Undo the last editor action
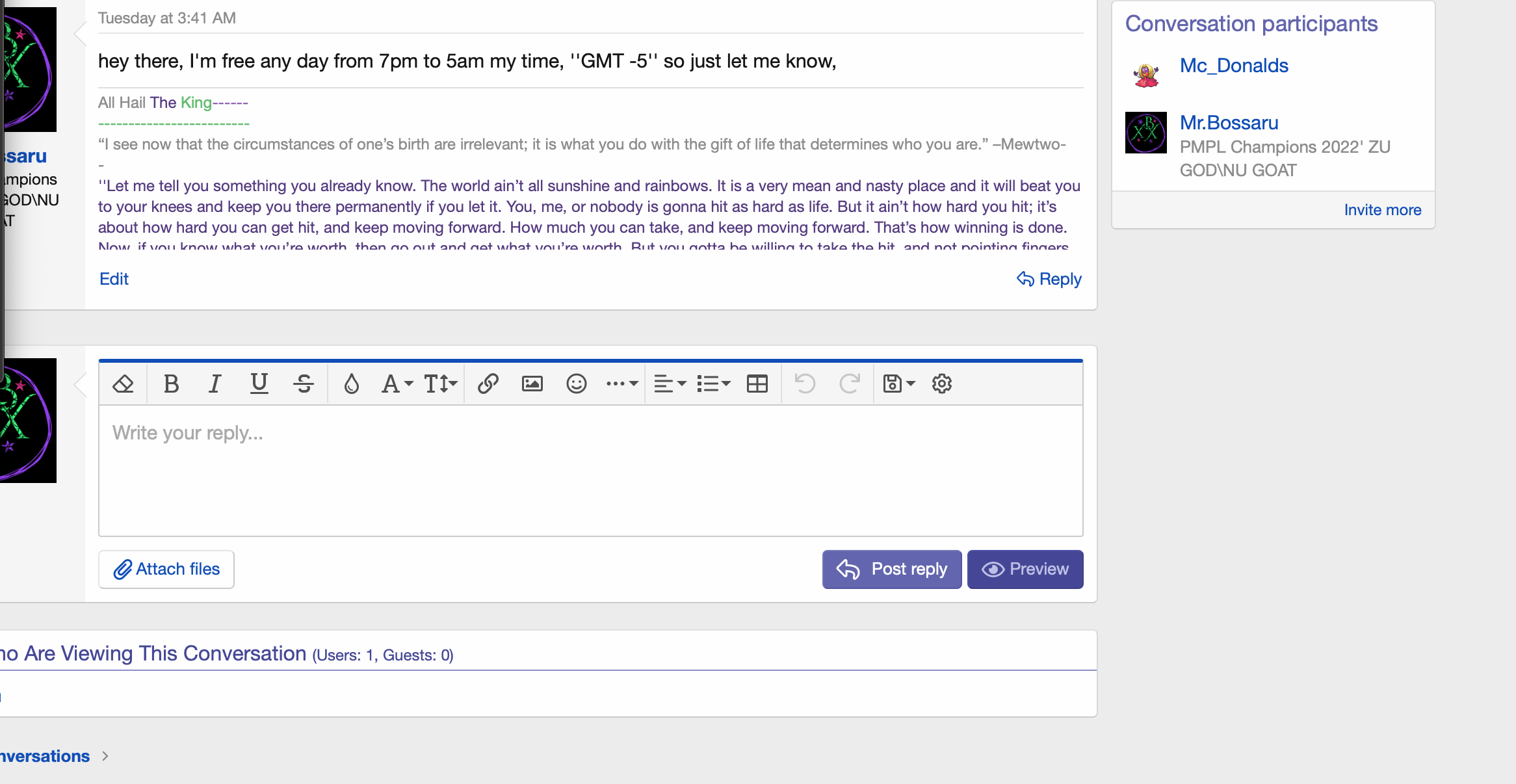This screenshot has width=1516, height=784. click(x=805, y=384)
